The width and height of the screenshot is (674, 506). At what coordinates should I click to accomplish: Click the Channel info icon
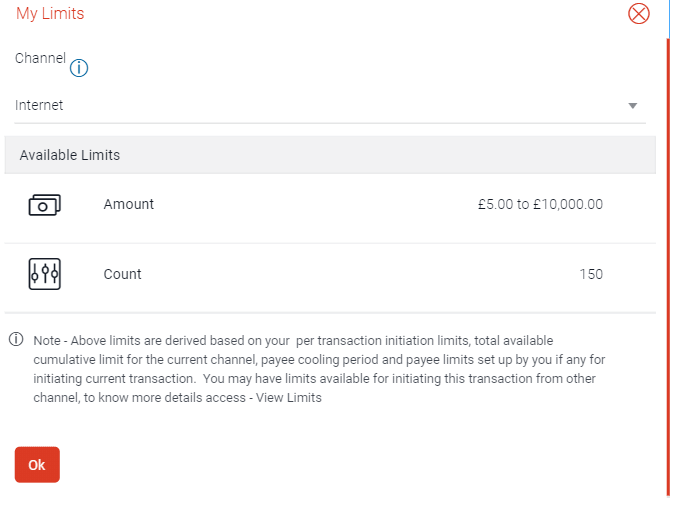click(79, 68)
